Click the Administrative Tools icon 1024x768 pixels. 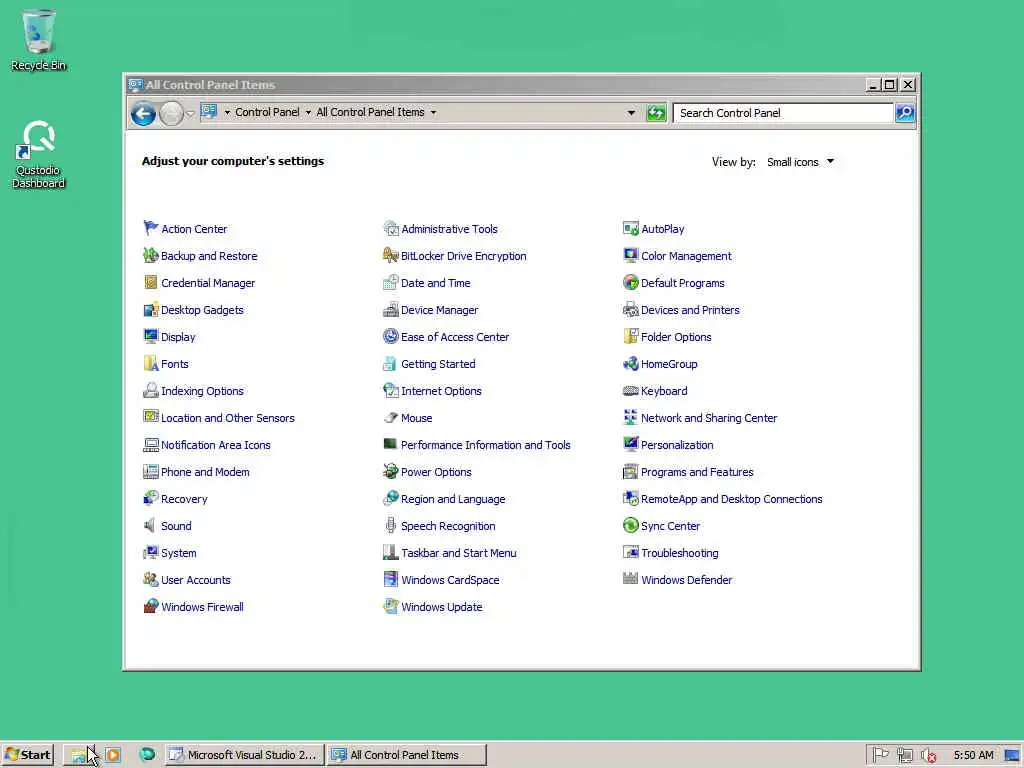(391, 228)
